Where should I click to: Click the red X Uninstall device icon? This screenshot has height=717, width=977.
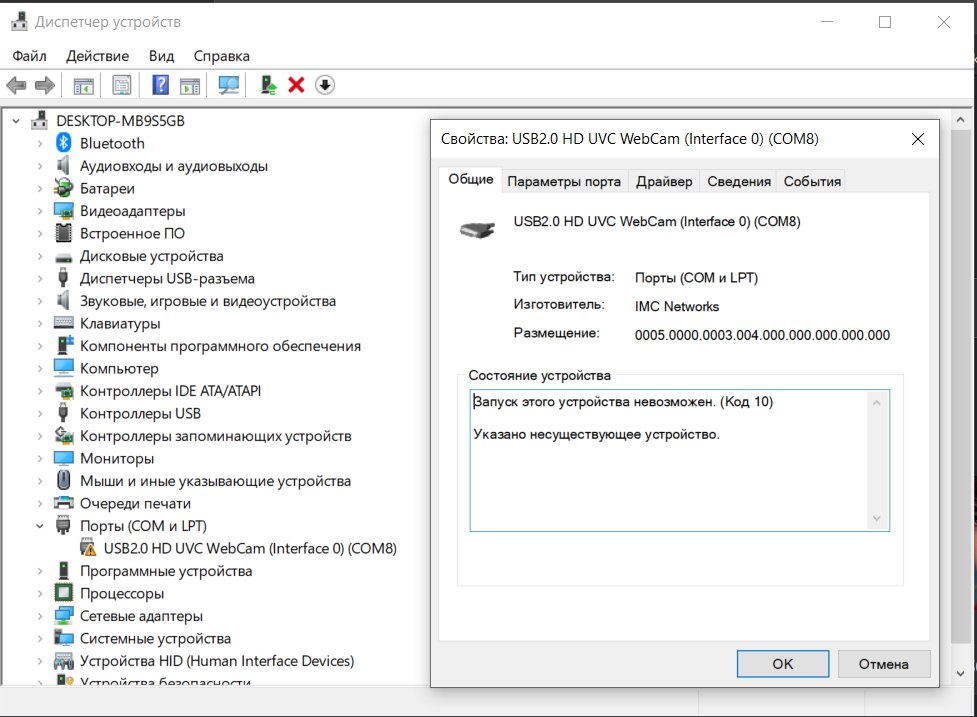coord(296,86)
